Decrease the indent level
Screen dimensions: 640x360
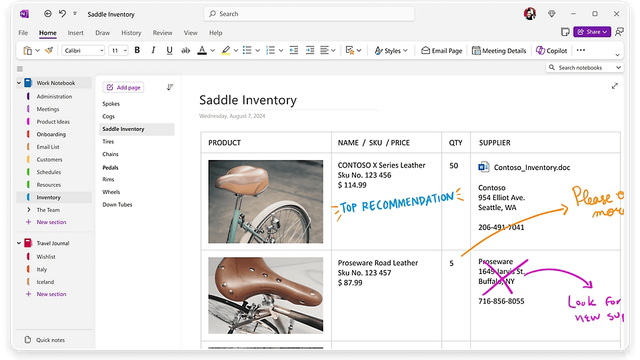294,50
